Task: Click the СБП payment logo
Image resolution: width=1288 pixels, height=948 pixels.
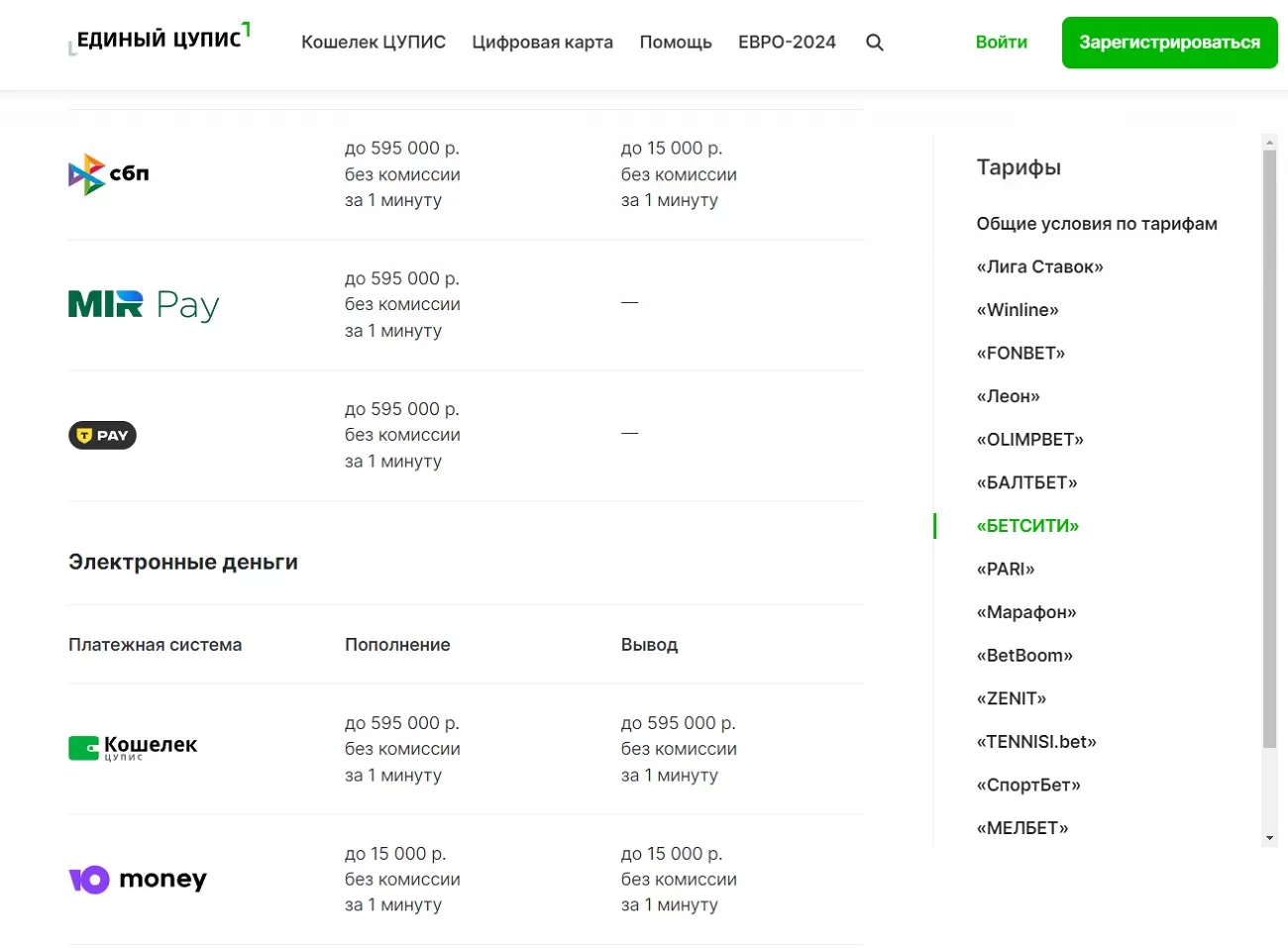Action: tap(109, 174)
